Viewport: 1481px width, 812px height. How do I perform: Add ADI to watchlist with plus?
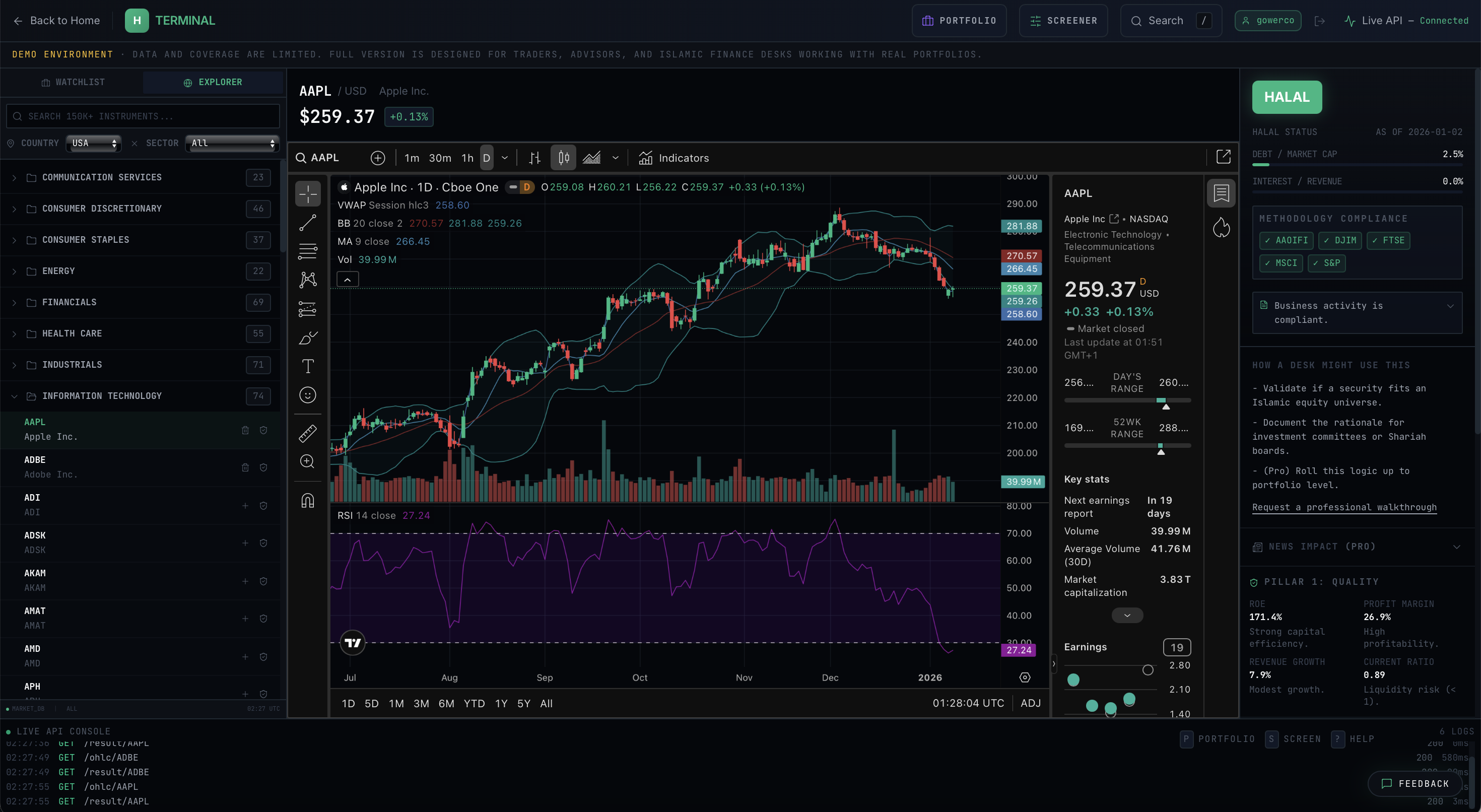pyautogui.click(x=245, y=506)
